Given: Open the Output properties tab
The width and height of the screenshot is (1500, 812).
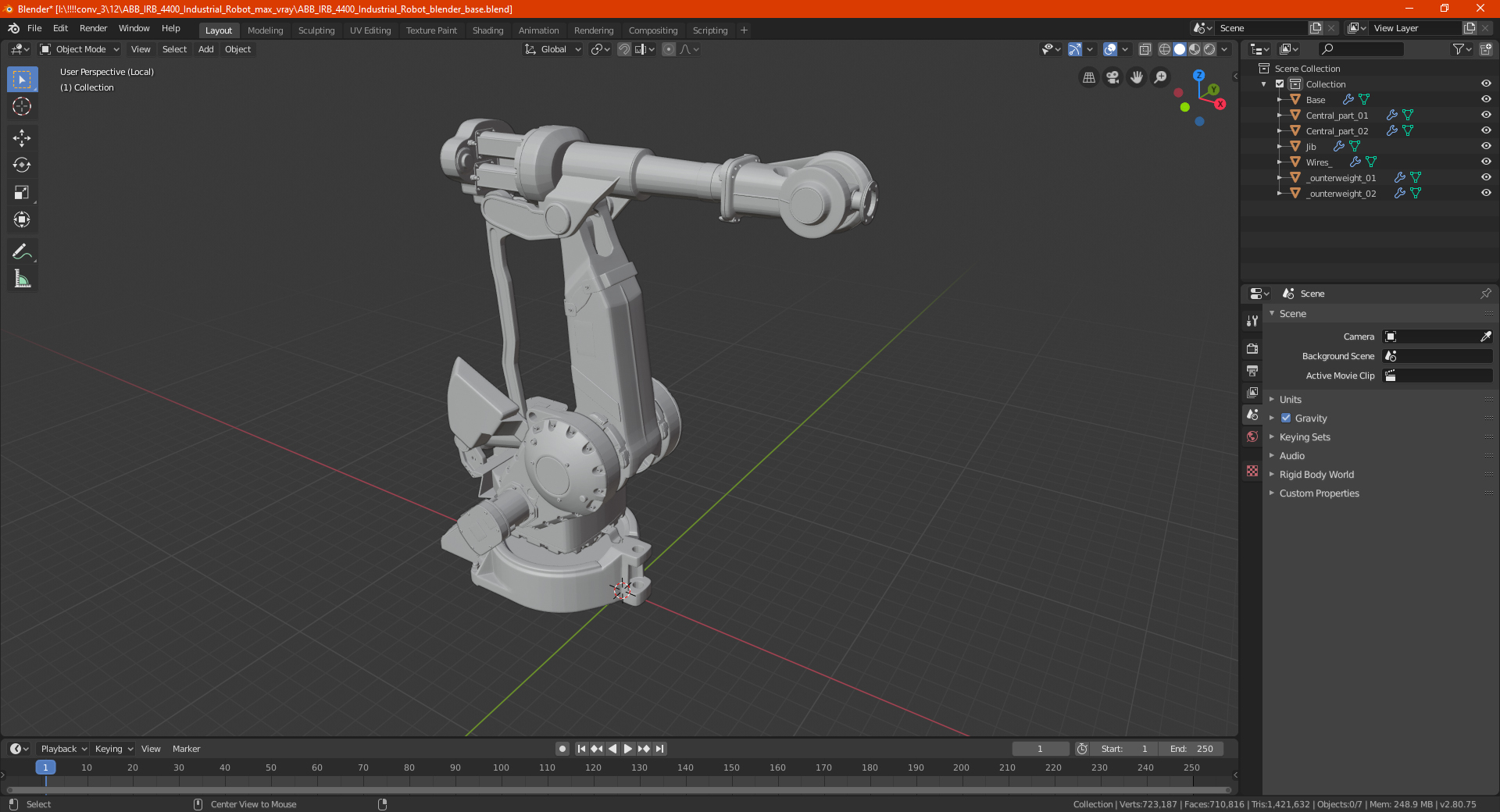Looking at the screenshot, I should pos(1252,371).
